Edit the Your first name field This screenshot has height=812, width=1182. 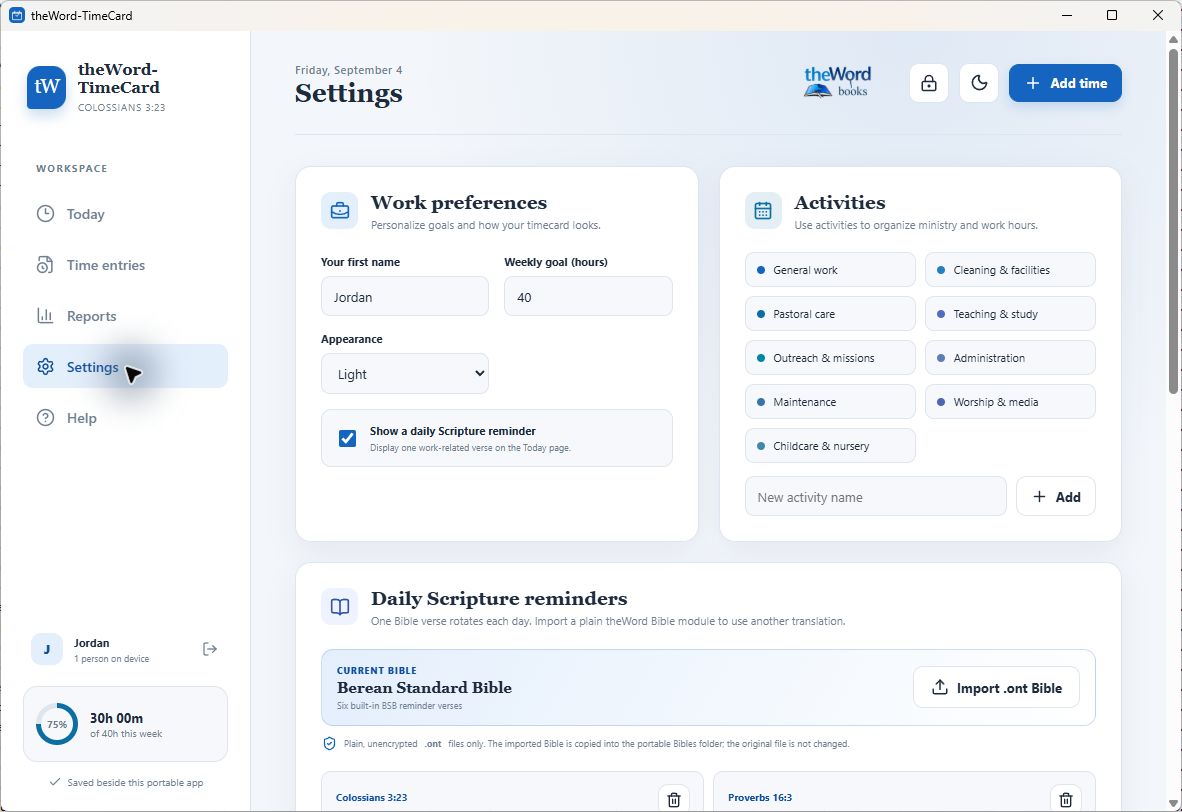405,296
